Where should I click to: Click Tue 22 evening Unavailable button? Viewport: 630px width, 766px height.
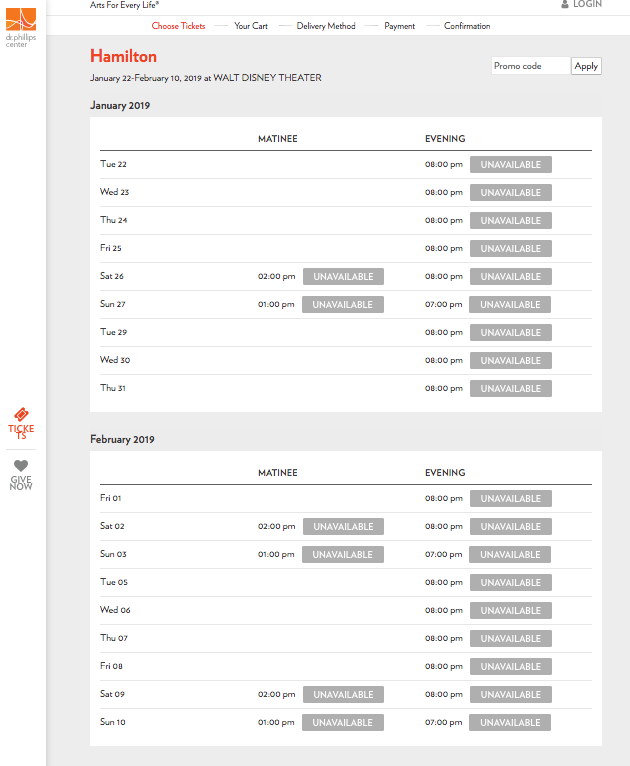point(511,165)
